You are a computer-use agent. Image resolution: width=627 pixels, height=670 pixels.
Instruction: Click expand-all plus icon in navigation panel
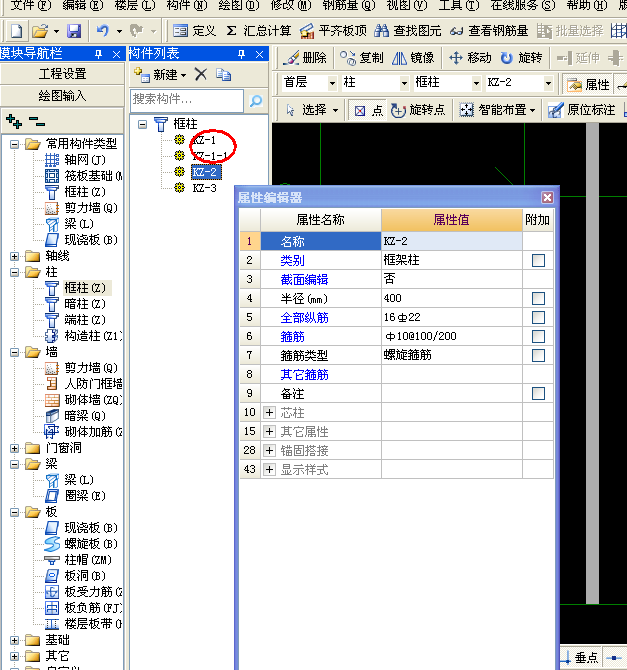click(x=14, y=121)
